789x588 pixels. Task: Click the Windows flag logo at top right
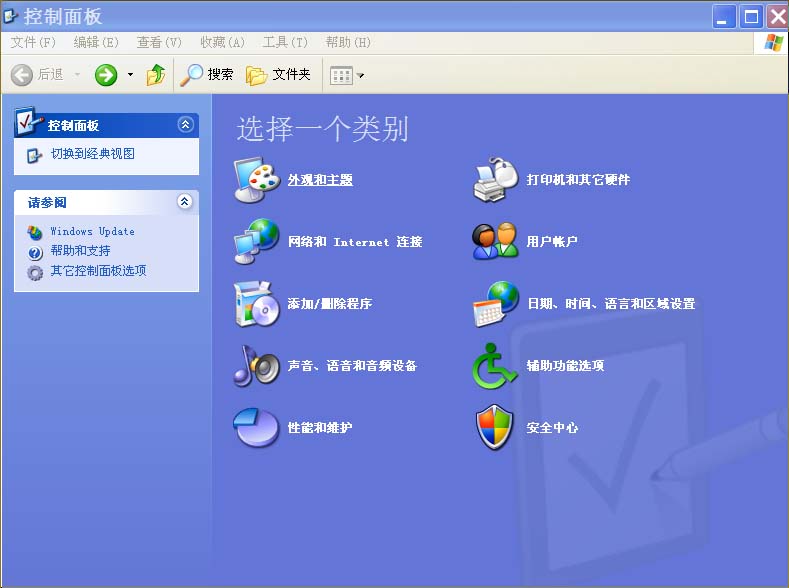[773, 43]
